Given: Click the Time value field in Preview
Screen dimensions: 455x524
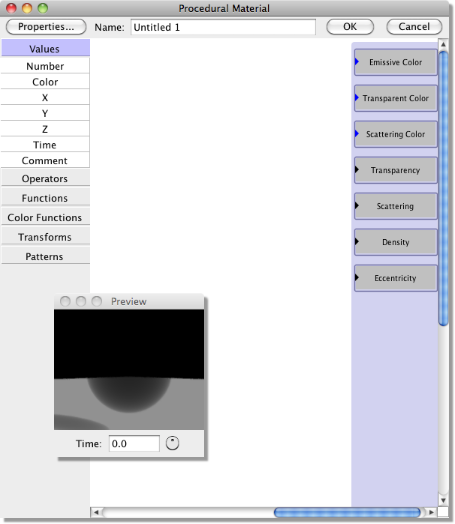Looking at the screenshot, I should [134, 443].
